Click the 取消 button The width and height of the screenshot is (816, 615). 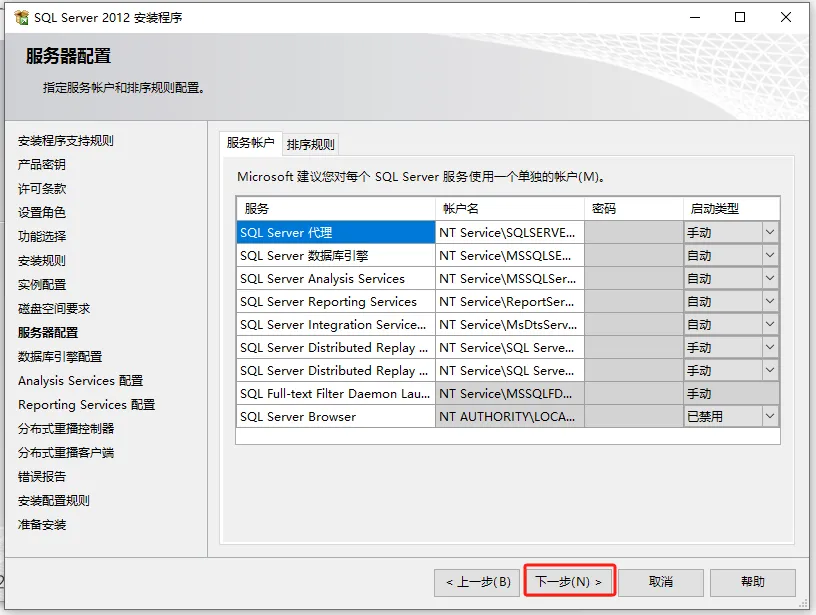coord(661,582)
